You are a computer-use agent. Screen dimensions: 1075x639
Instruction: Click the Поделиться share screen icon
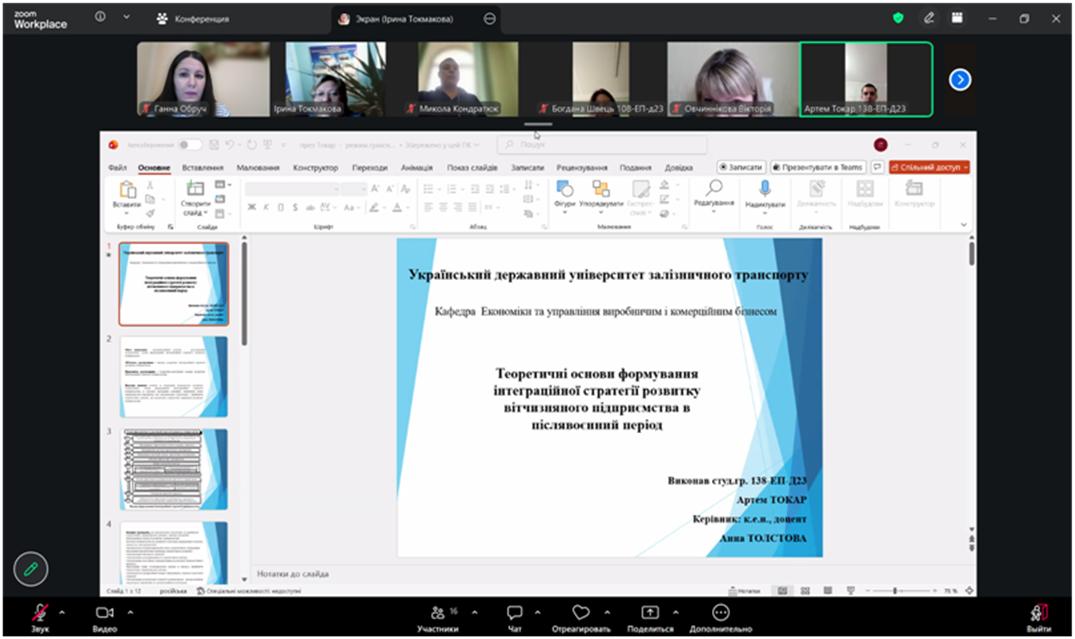coord(650,612)
